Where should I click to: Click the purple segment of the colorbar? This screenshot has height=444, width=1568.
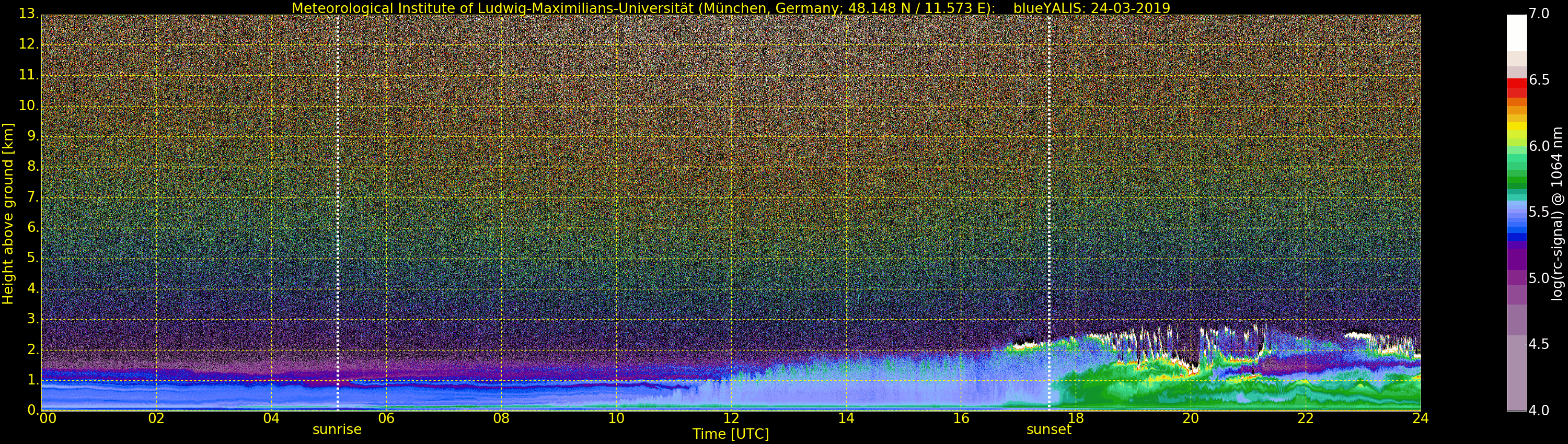click(x=1516, y=259)
